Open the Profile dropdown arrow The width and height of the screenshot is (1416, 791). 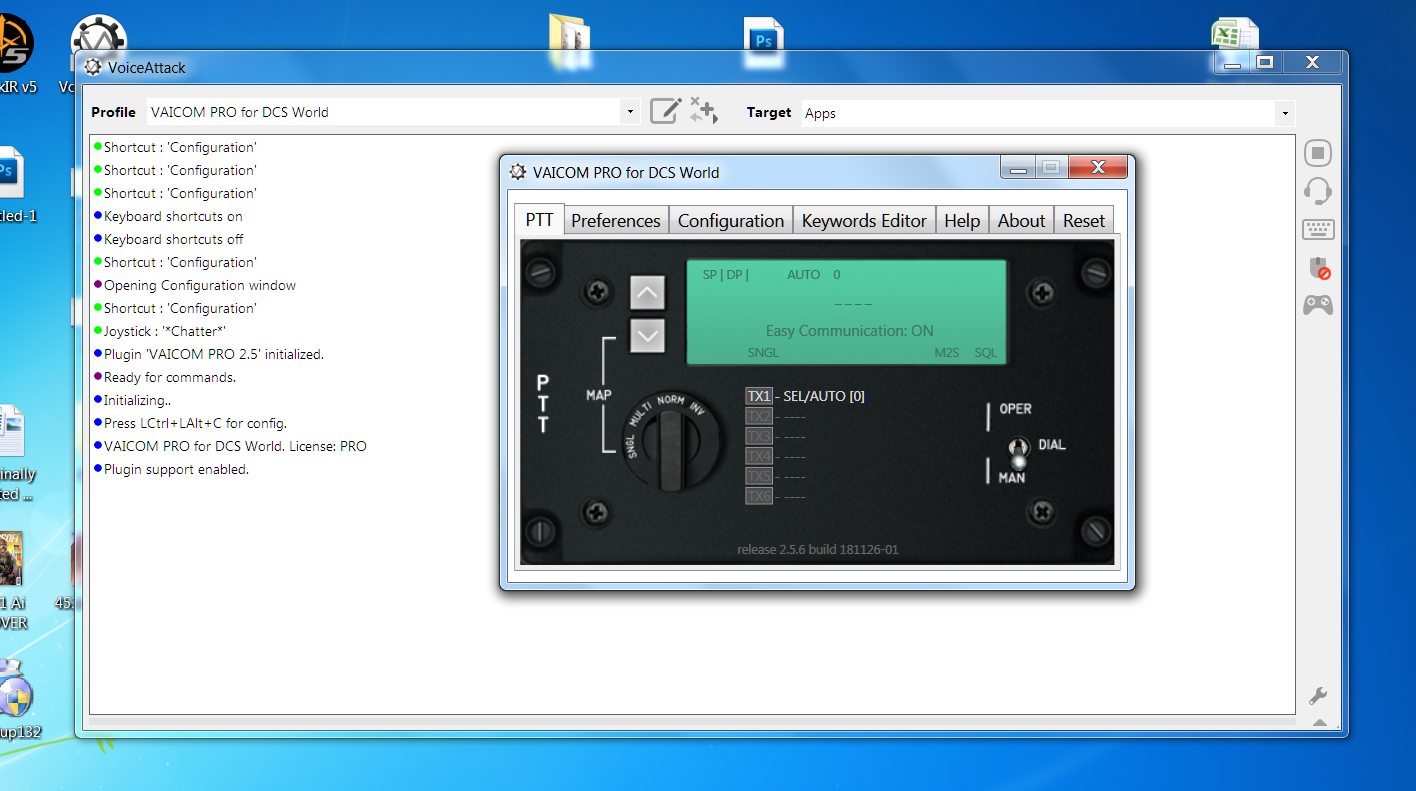click(x=629, y=112)
